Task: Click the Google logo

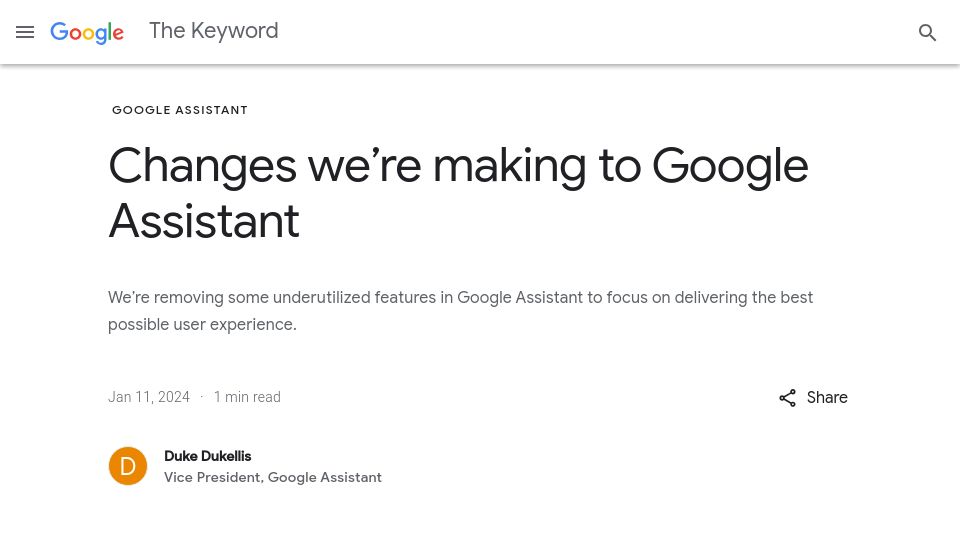Action: [87, 32]
